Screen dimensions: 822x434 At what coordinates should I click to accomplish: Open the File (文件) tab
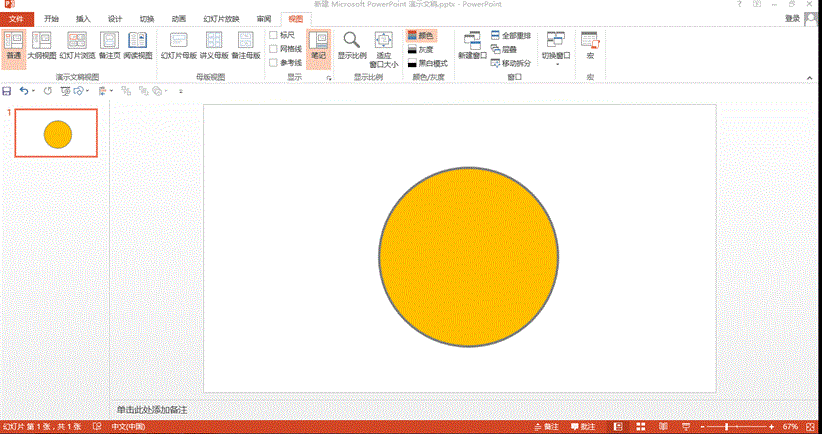[16, 19]
